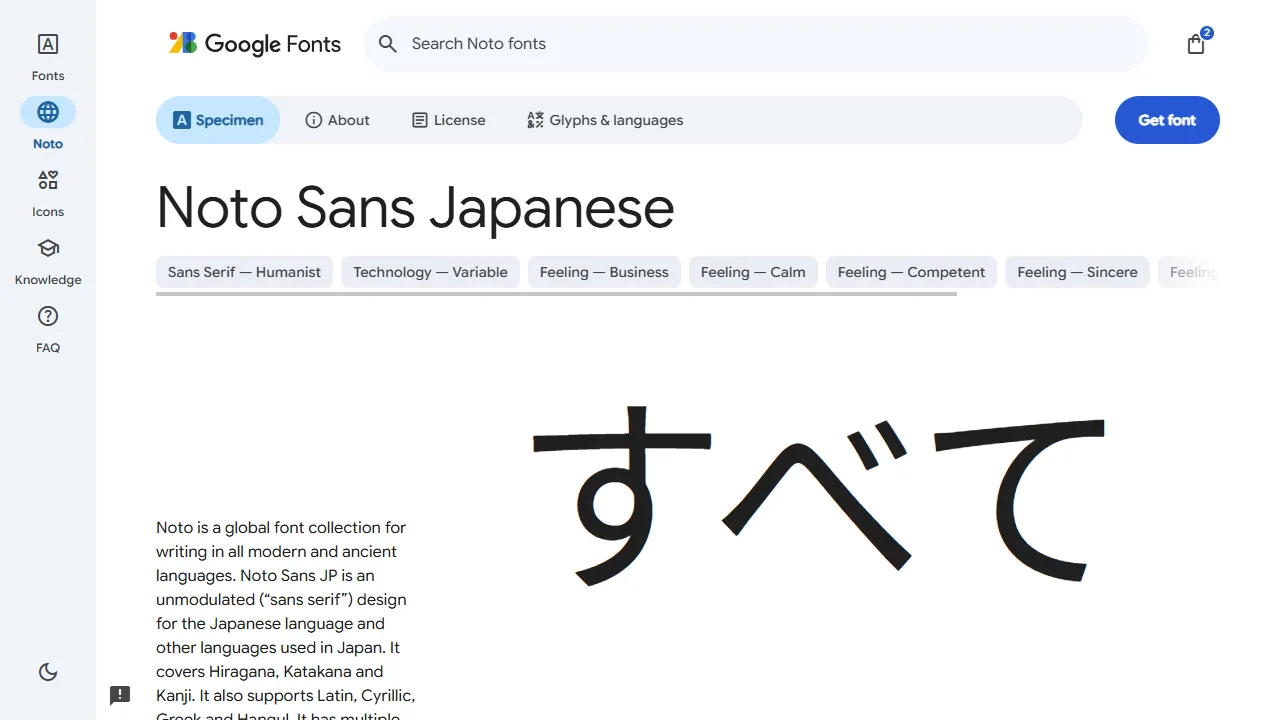Select the Feeling — Competent tag
The width and height of the screenshot is (1280, 720).
(911, 272)
